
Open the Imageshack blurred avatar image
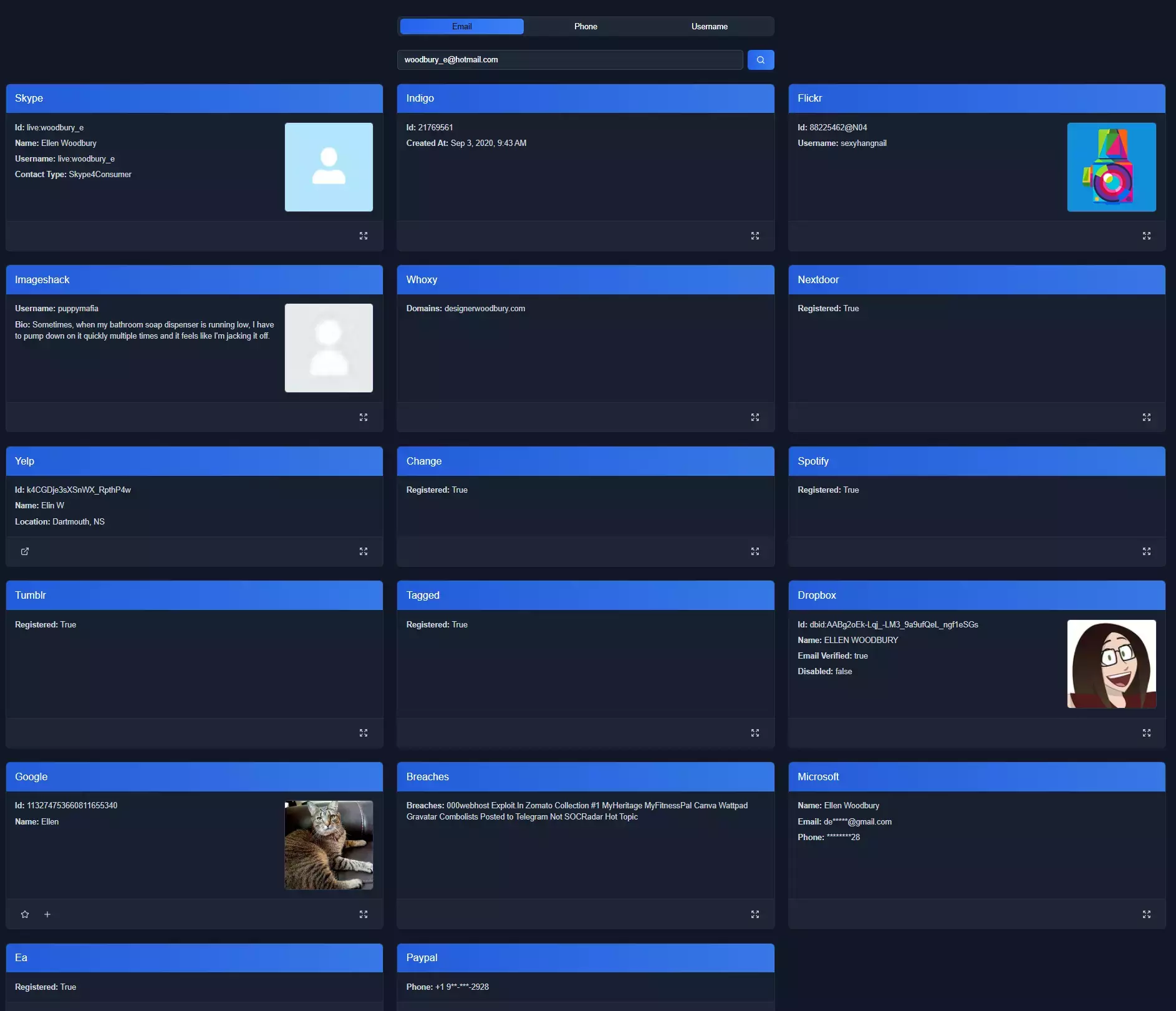[329, 348]
